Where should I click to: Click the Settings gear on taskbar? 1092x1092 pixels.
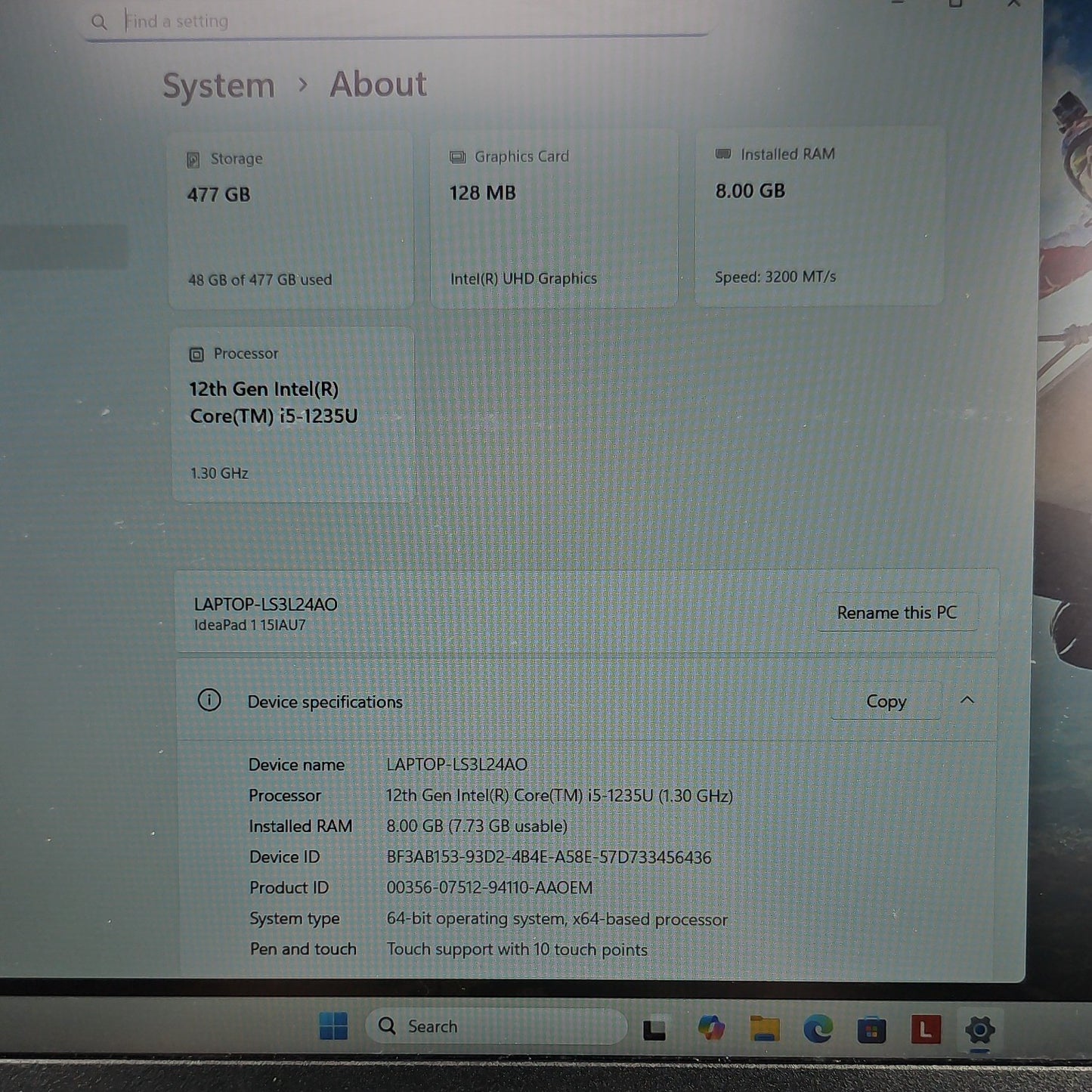[979, 1029]
